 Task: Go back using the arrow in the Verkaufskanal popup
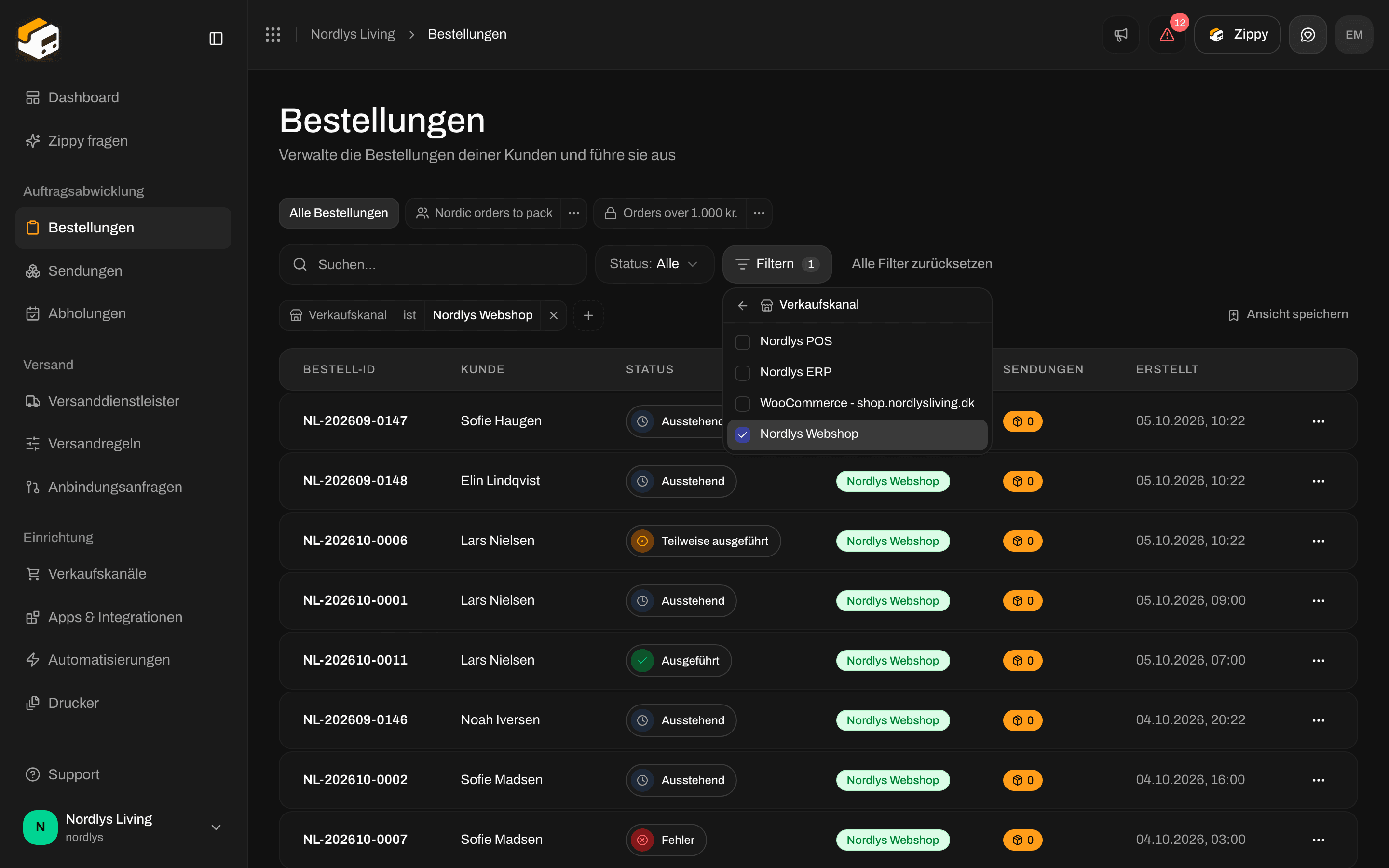tap(743, 305)
